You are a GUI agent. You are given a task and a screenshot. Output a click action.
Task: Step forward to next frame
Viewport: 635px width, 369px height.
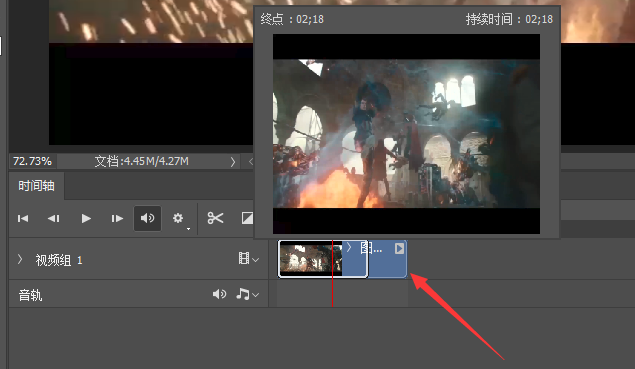coord(117,219)
